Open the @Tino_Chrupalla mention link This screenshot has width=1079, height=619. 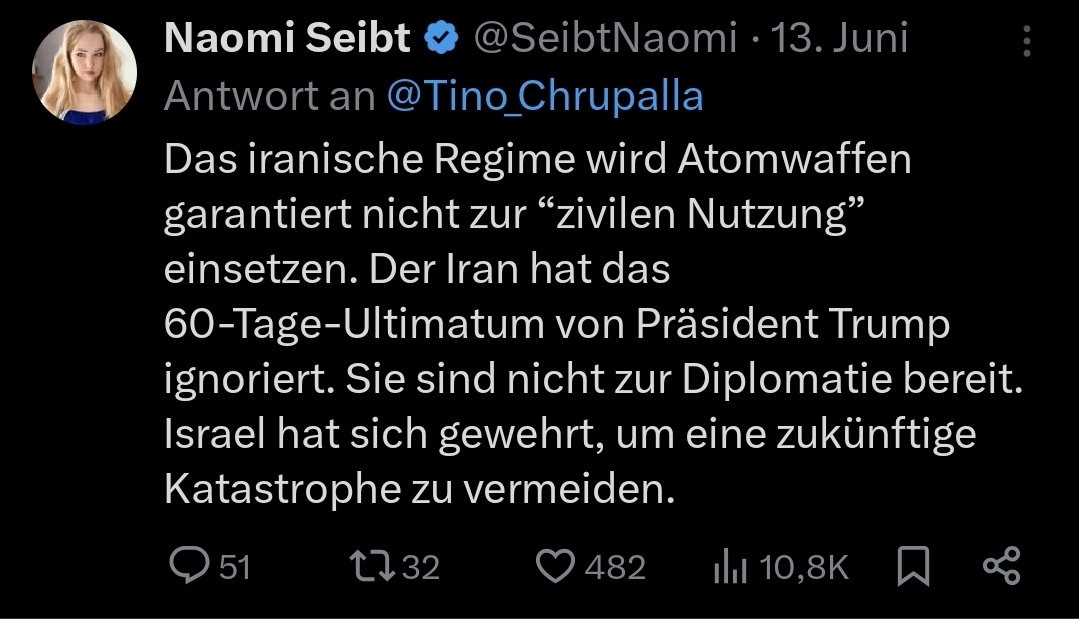[544, 95]
